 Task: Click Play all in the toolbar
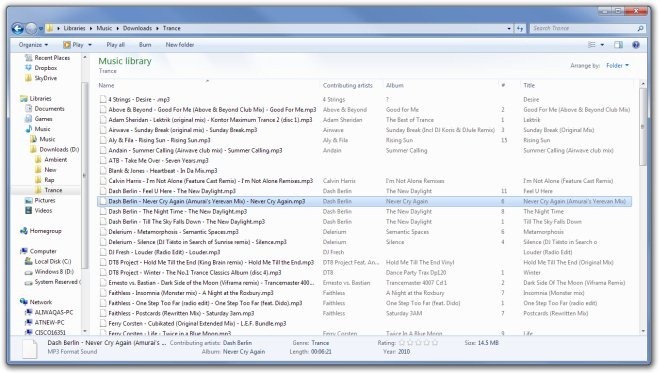pos(115,45)
